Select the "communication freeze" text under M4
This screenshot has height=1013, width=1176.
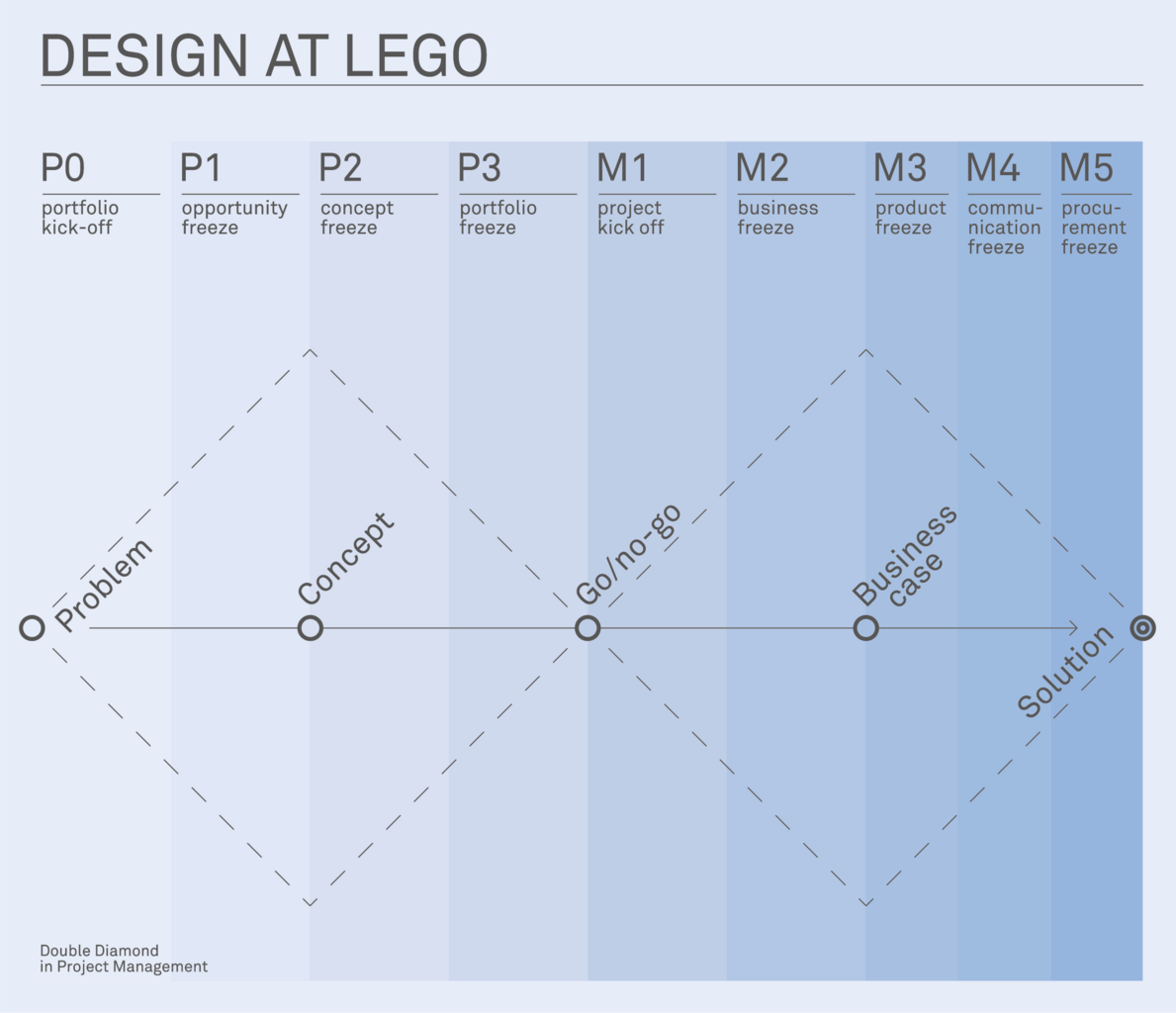1004,228
